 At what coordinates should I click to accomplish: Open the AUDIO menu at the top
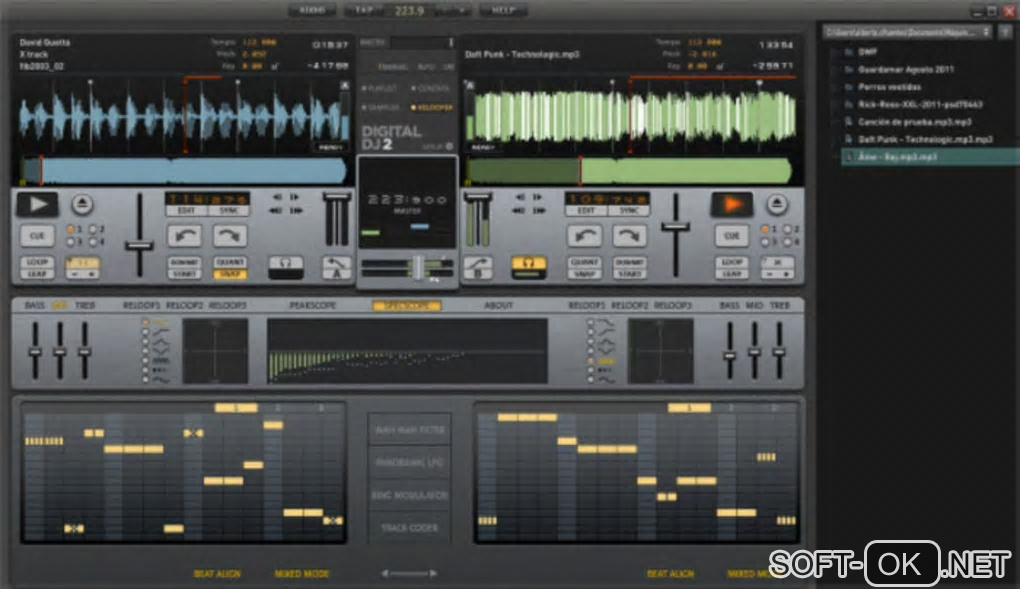click(312, 10)
